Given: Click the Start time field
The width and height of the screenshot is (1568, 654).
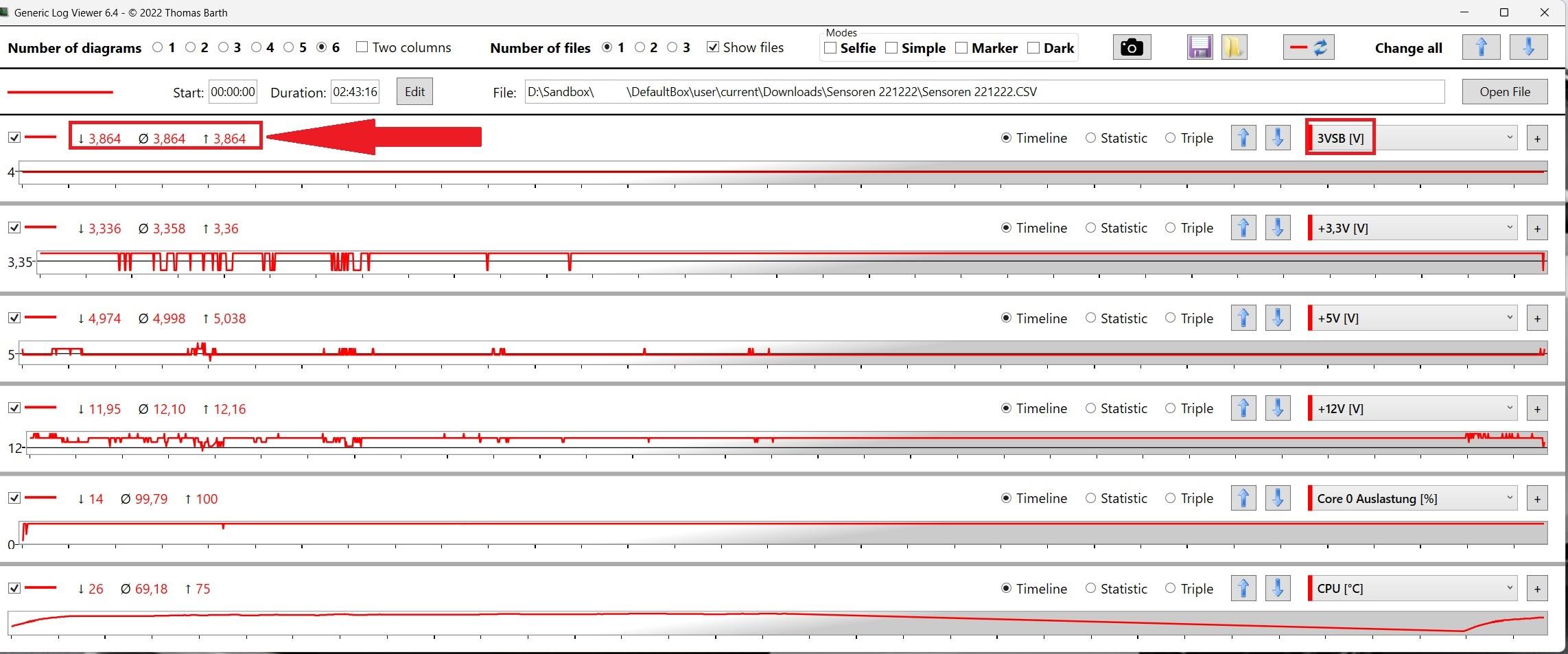Looking at the screenshot, I should [233, 91].
